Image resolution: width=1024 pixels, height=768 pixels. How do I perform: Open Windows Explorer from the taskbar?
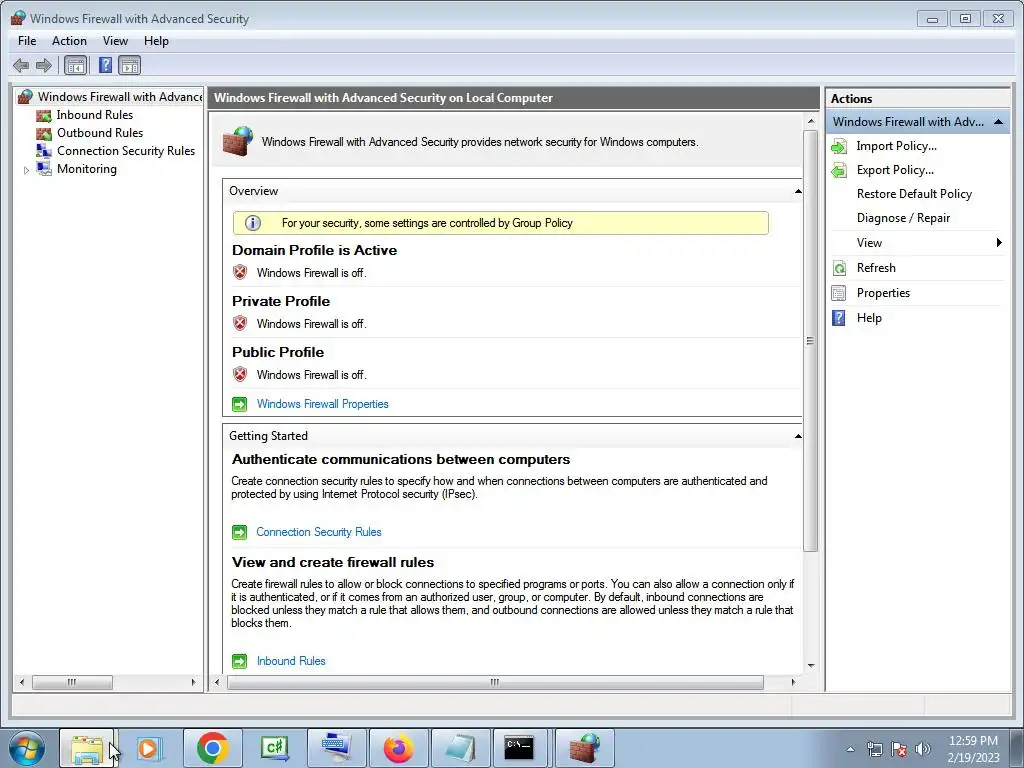pyautogui.click(x=87, y=748)
